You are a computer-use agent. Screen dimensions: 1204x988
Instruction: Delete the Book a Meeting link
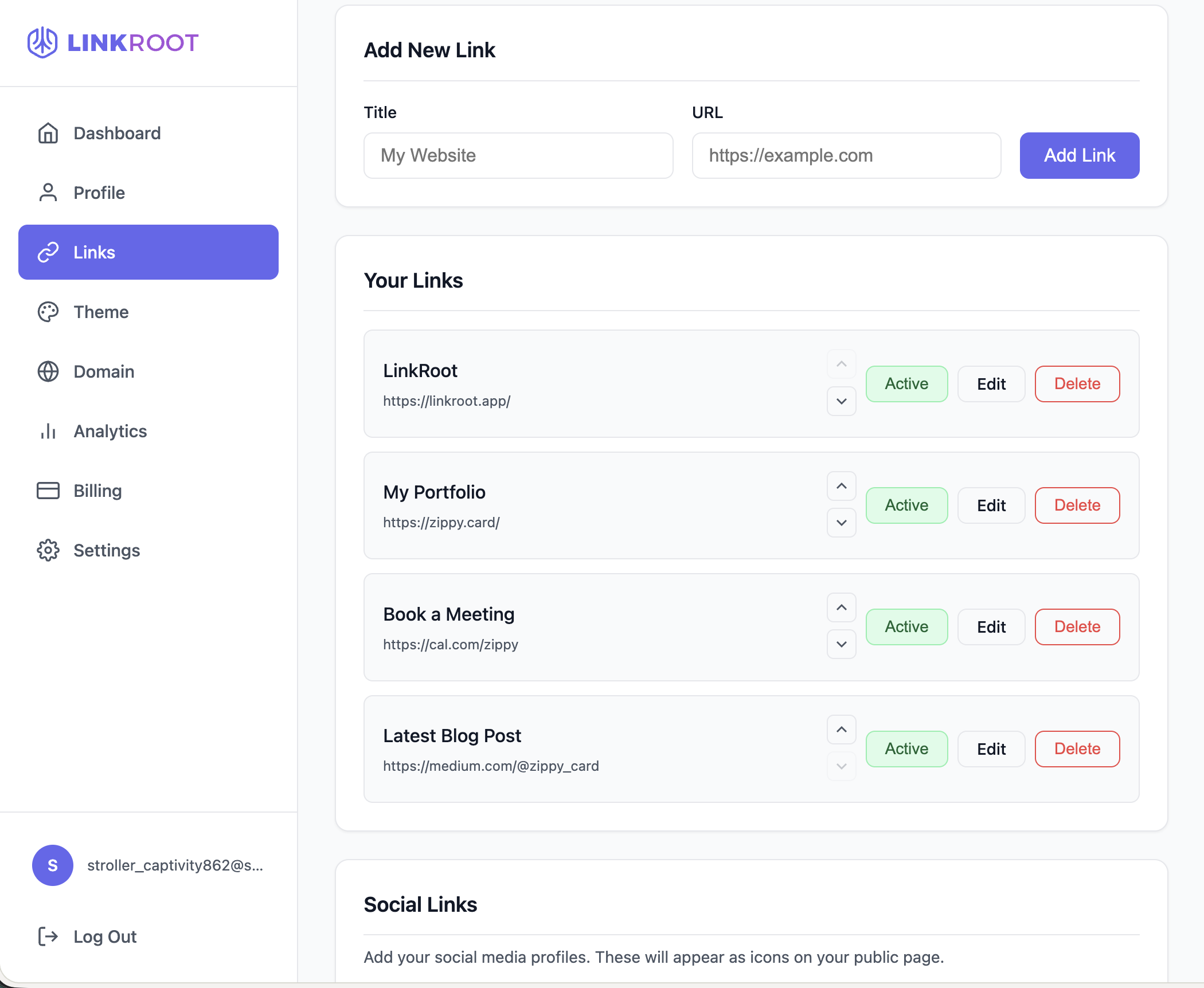[x=1077, y=627]
